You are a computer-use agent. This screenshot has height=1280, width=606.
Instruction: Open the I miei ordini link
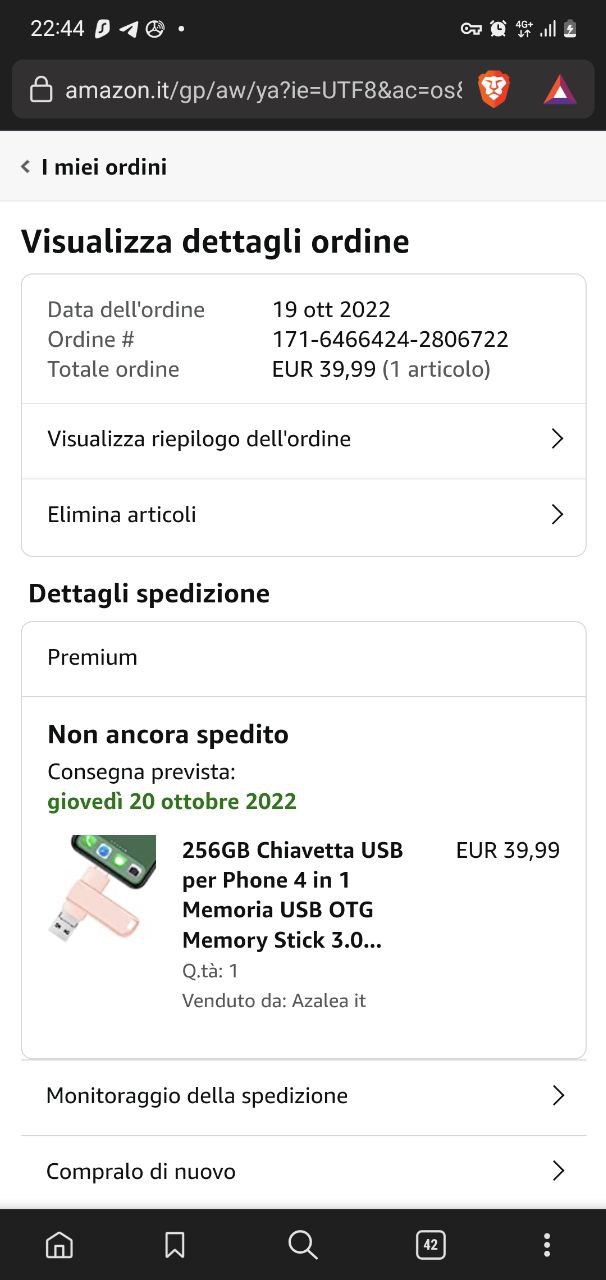(104, 167)
